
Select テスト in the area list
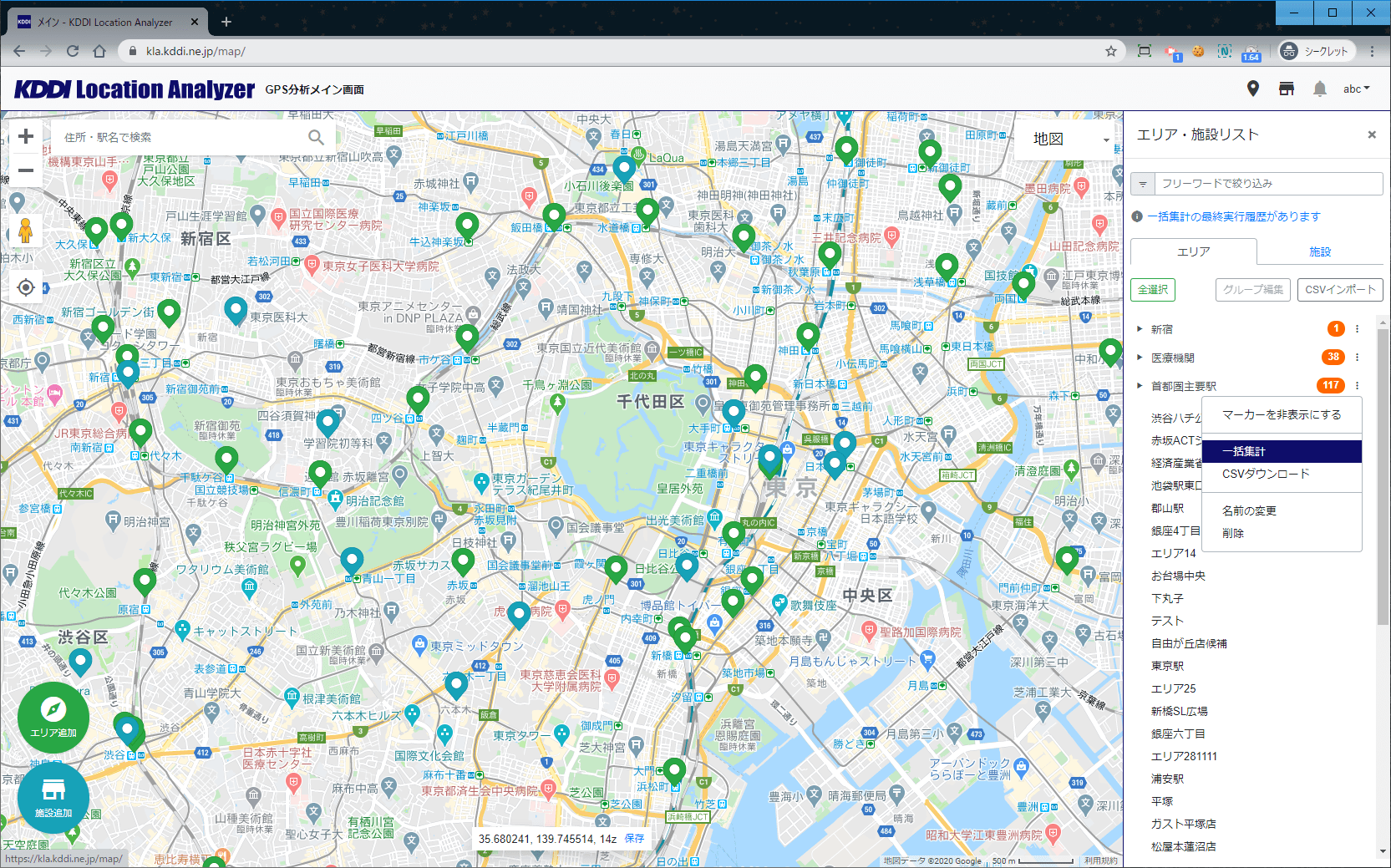point(1167,621)
